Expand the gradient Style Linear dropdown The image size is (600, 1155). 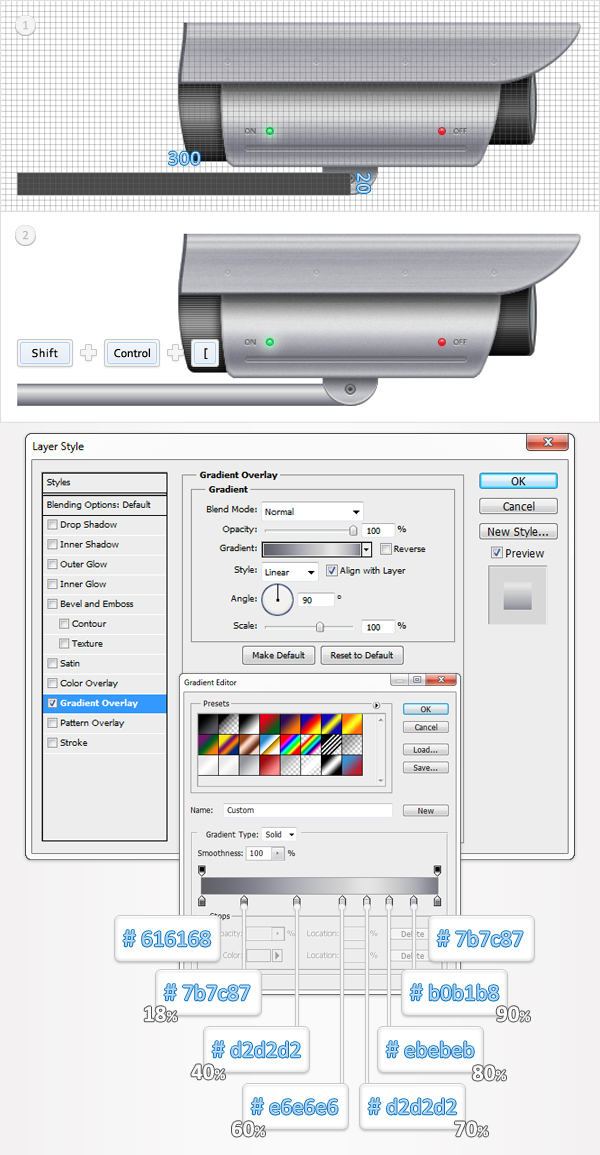[290, 571]
